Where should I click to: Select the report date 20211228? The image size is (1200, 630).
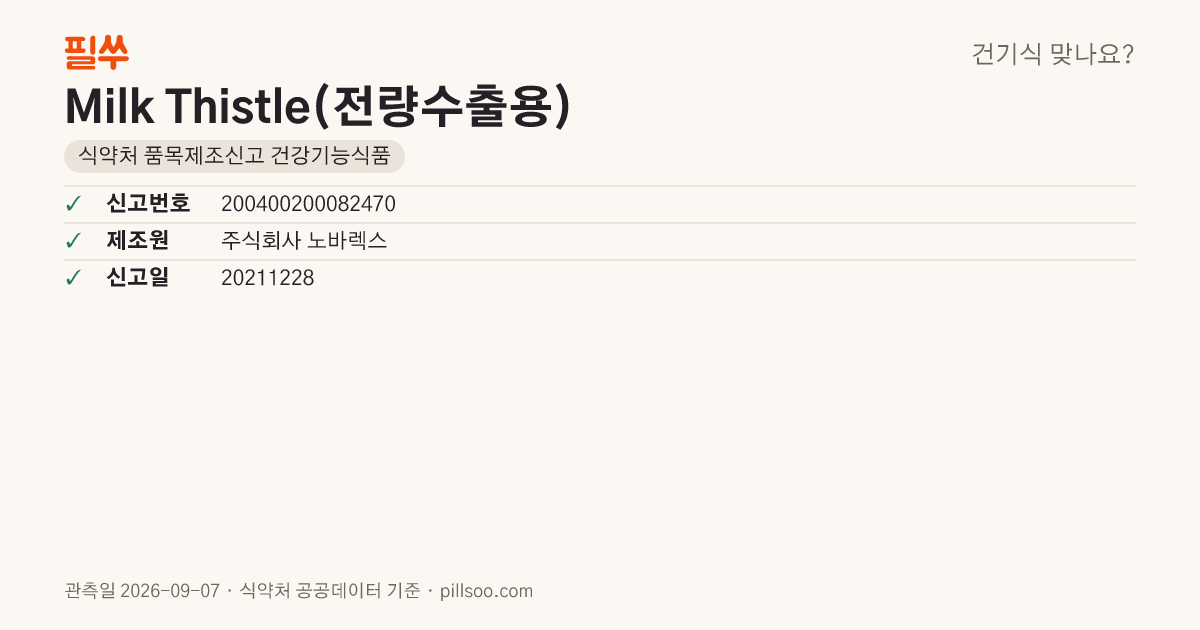(267, 278)
